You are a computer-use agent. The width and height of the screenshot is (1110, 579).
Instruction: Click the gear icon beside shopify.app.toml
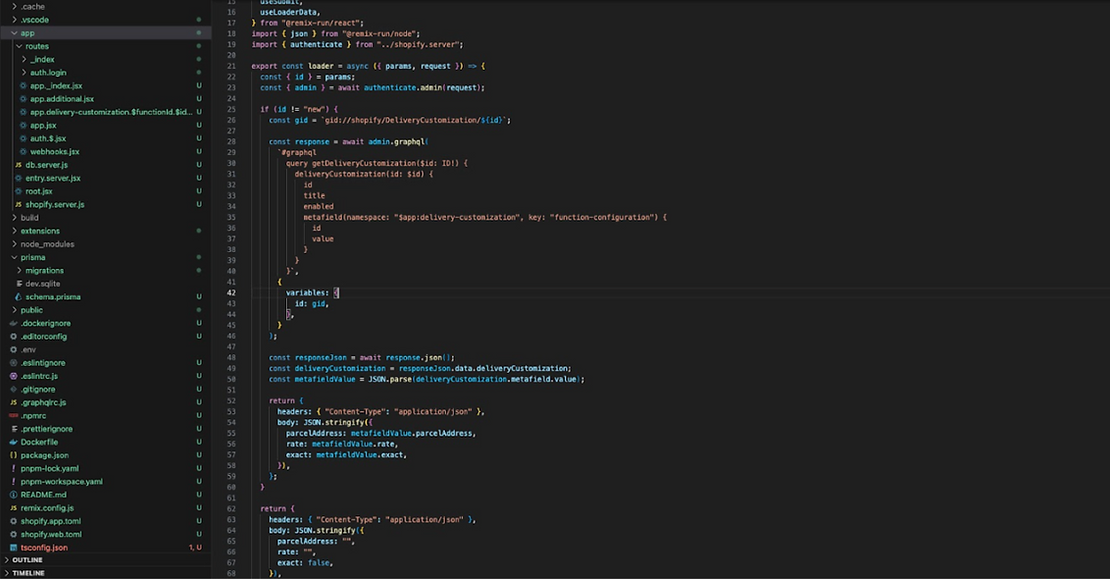[13, 522]
